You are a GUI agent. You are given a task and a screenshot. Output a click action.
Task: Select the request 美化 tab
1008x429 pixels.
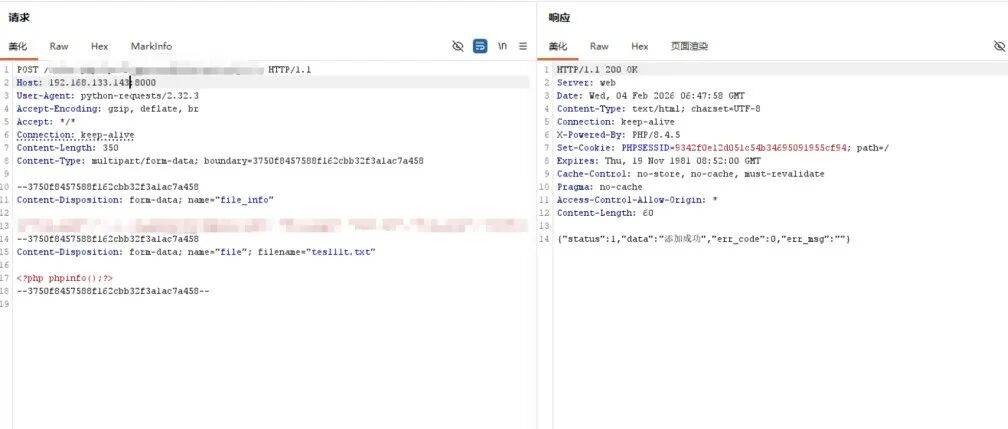(x=18, y=46)
